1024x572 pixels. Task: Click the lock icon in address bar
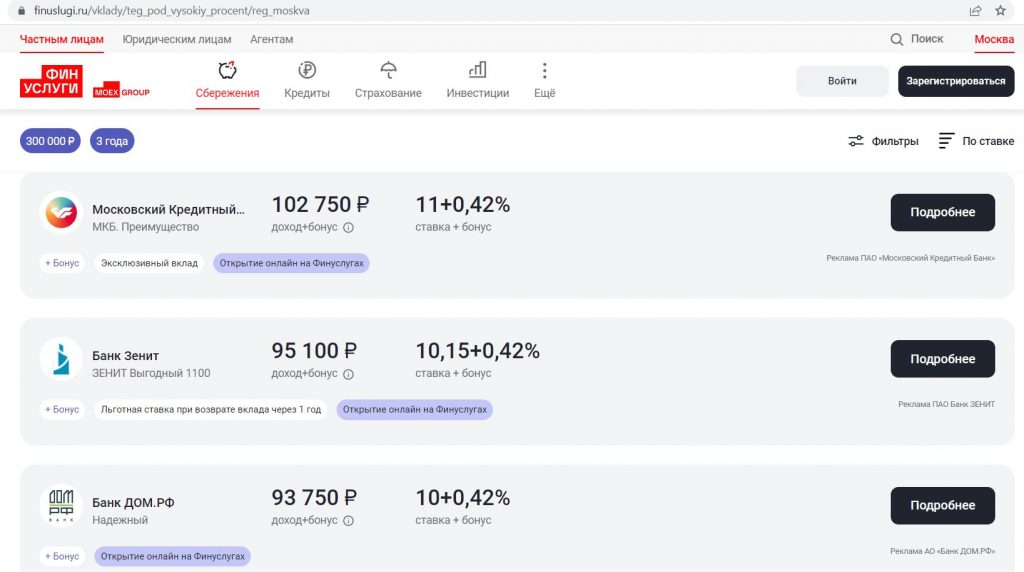[x=21, y=10]
